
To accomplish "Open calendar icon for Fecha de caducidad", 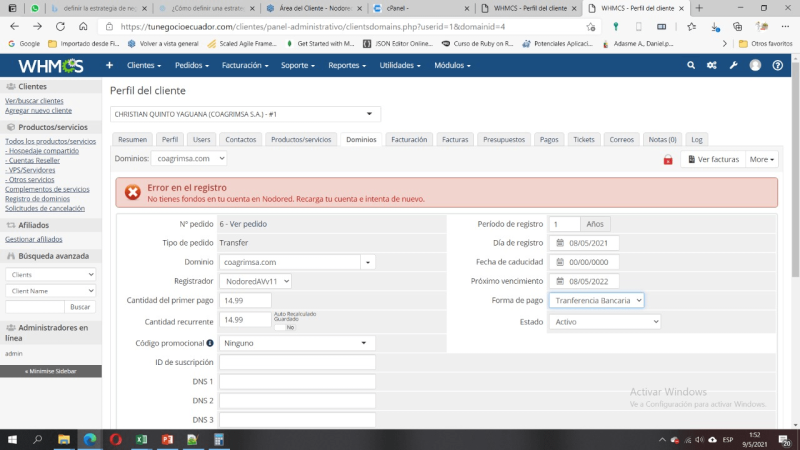I will click(x=560, y=262).
